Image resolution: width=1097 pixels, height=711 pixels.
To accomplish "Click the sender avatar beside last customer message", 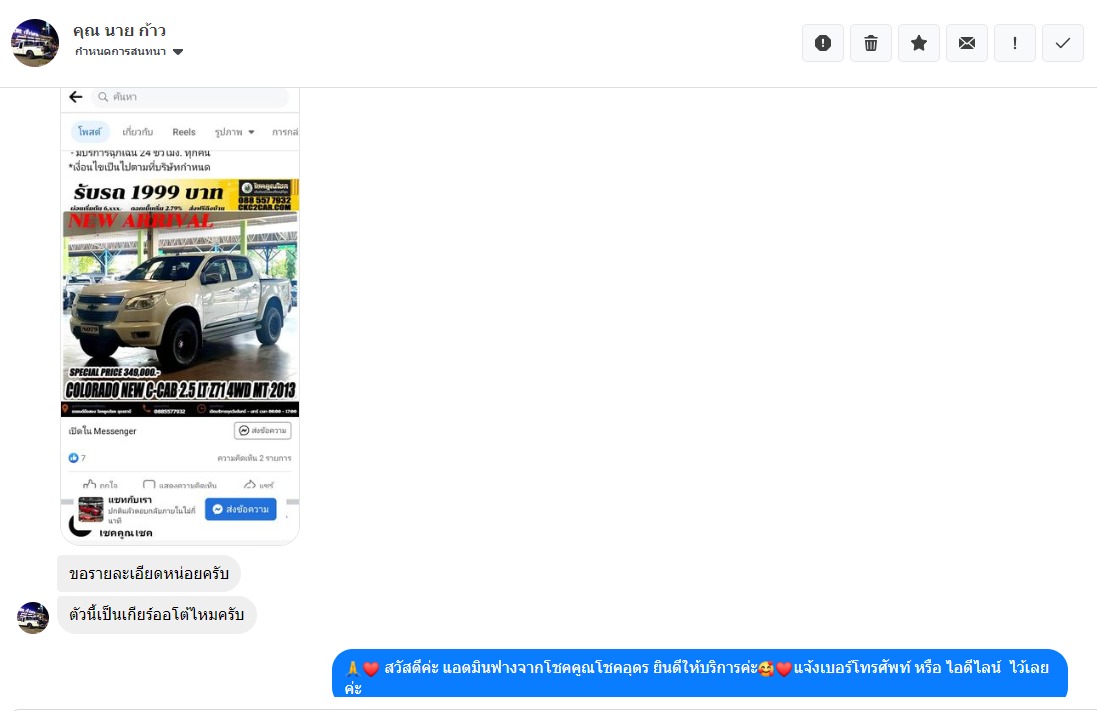I will pyautogui.click(x=33, y=618).
